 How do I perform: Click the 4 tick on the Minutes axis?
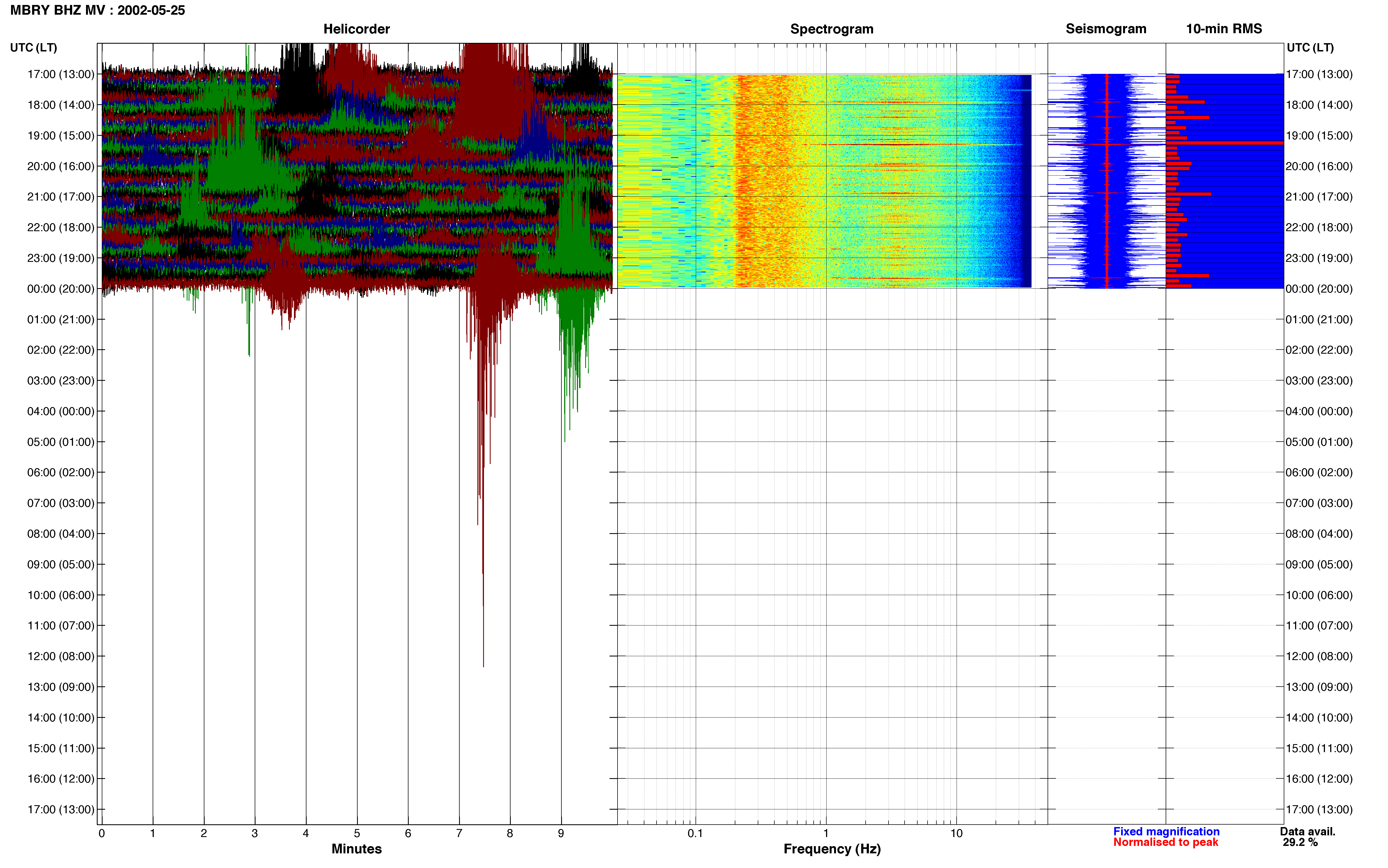(306, 833)
